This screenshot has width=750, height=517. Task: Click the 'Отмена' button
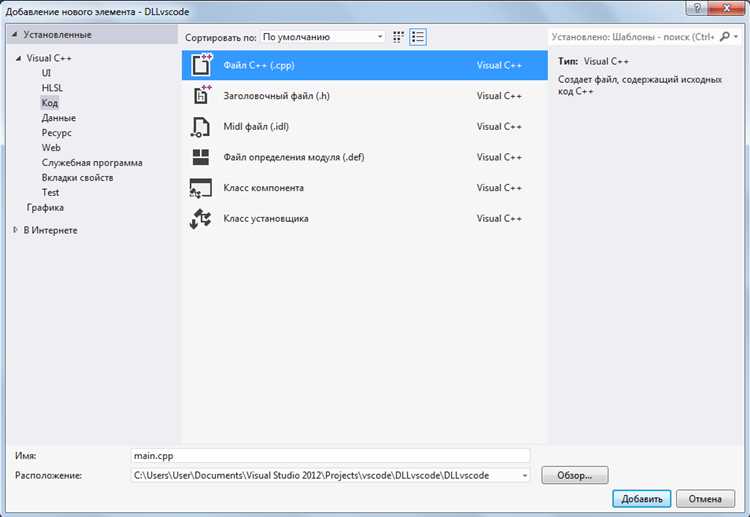click(705, 499)
